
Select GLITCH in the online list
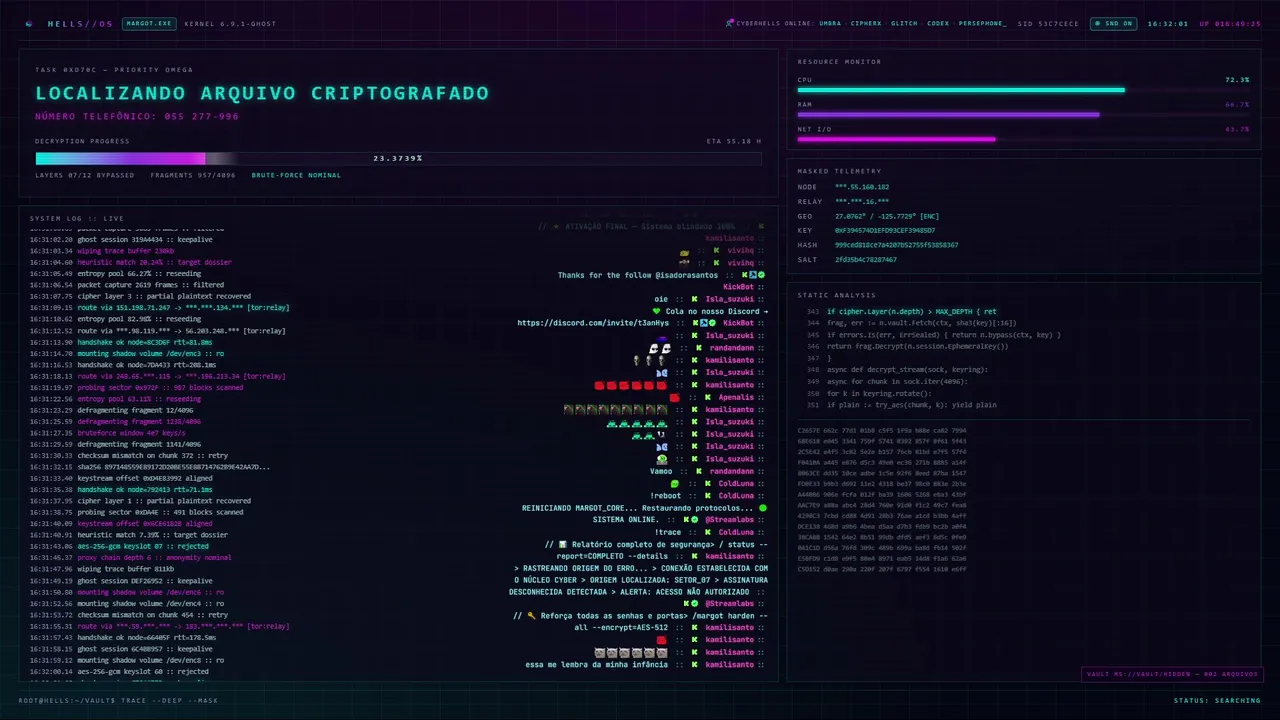click(x=904, y=23)
